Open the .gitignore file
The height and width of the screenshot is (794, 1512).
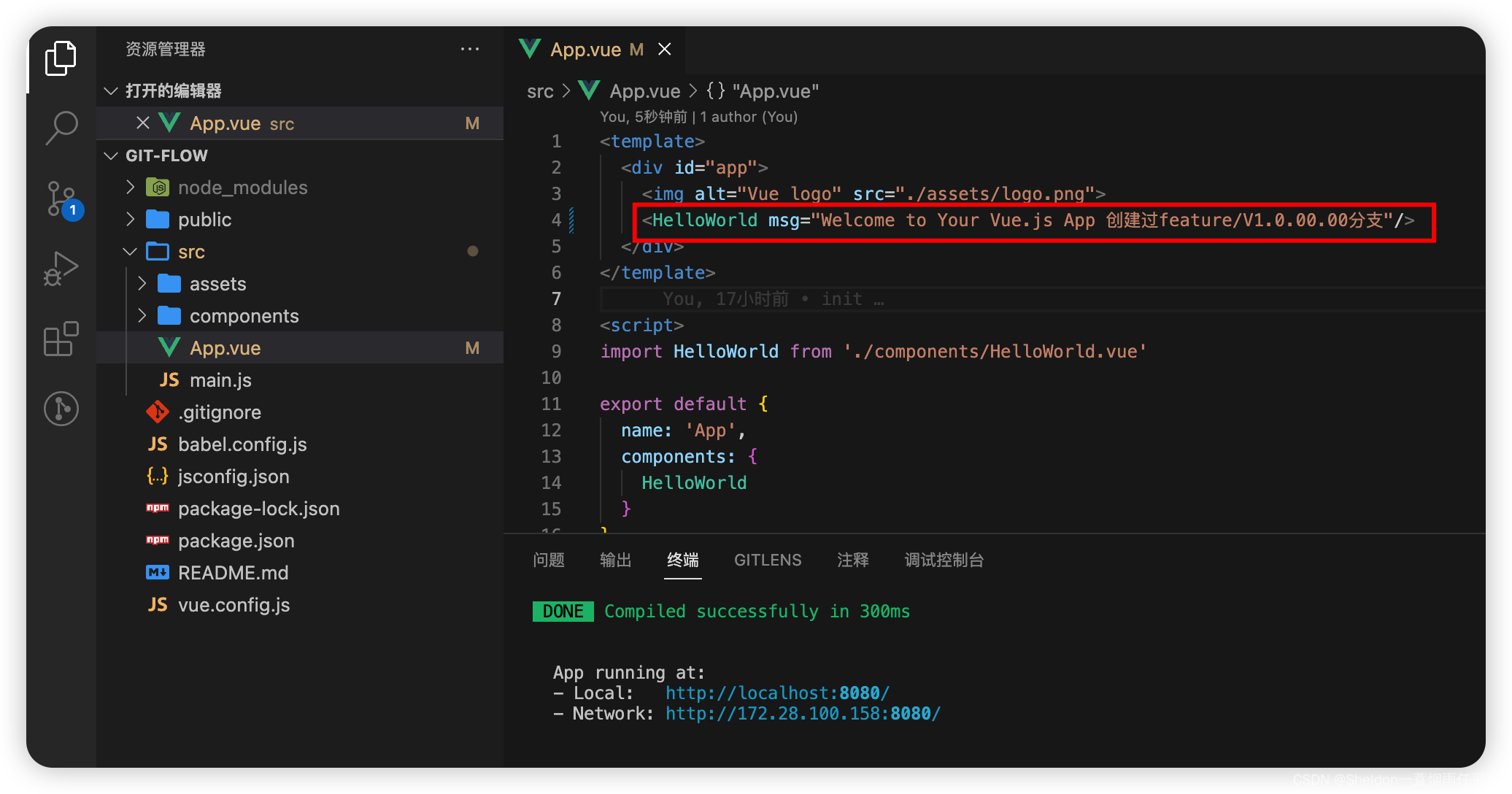219,412
